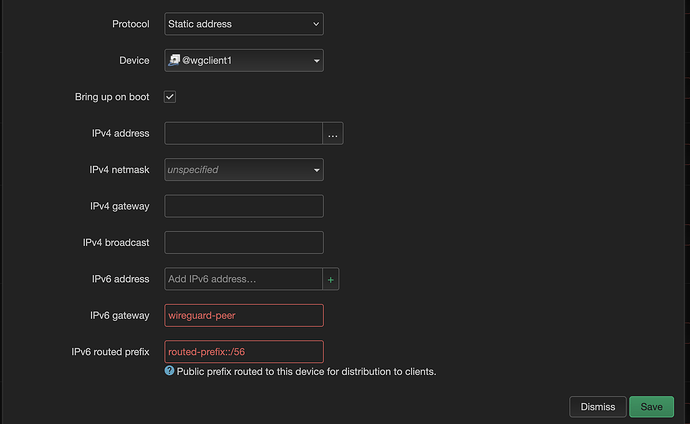The height and width of the screenshot is (424, 690).
Task: Click the wgclient1 device network icon
Action: click(x=173, y=61)
